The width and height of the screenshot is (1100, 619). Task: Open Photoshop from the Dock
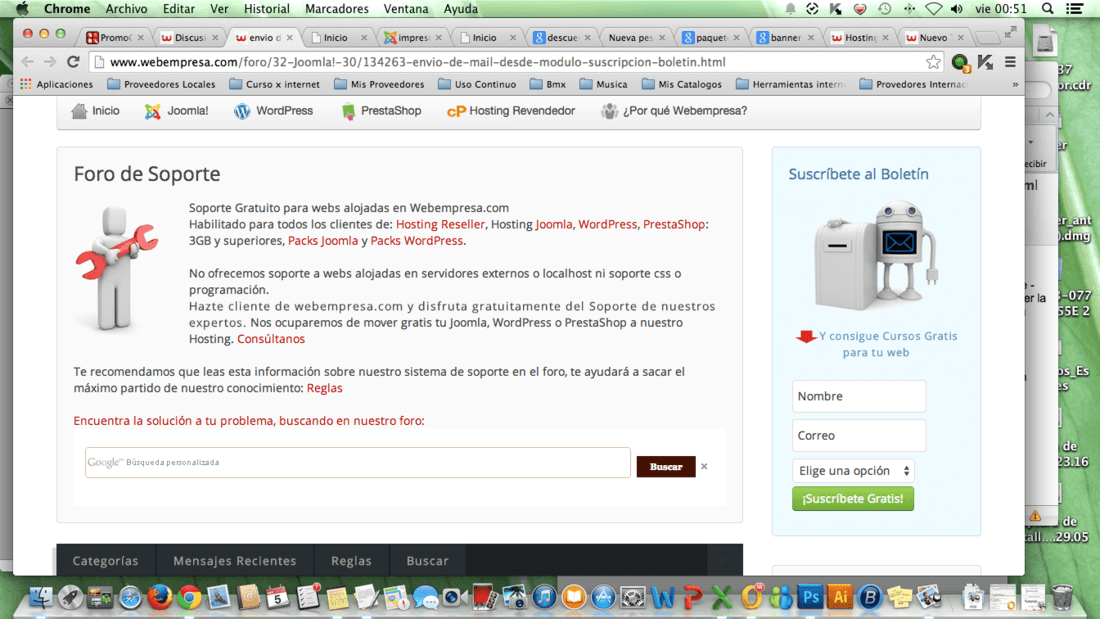point(810,597)
